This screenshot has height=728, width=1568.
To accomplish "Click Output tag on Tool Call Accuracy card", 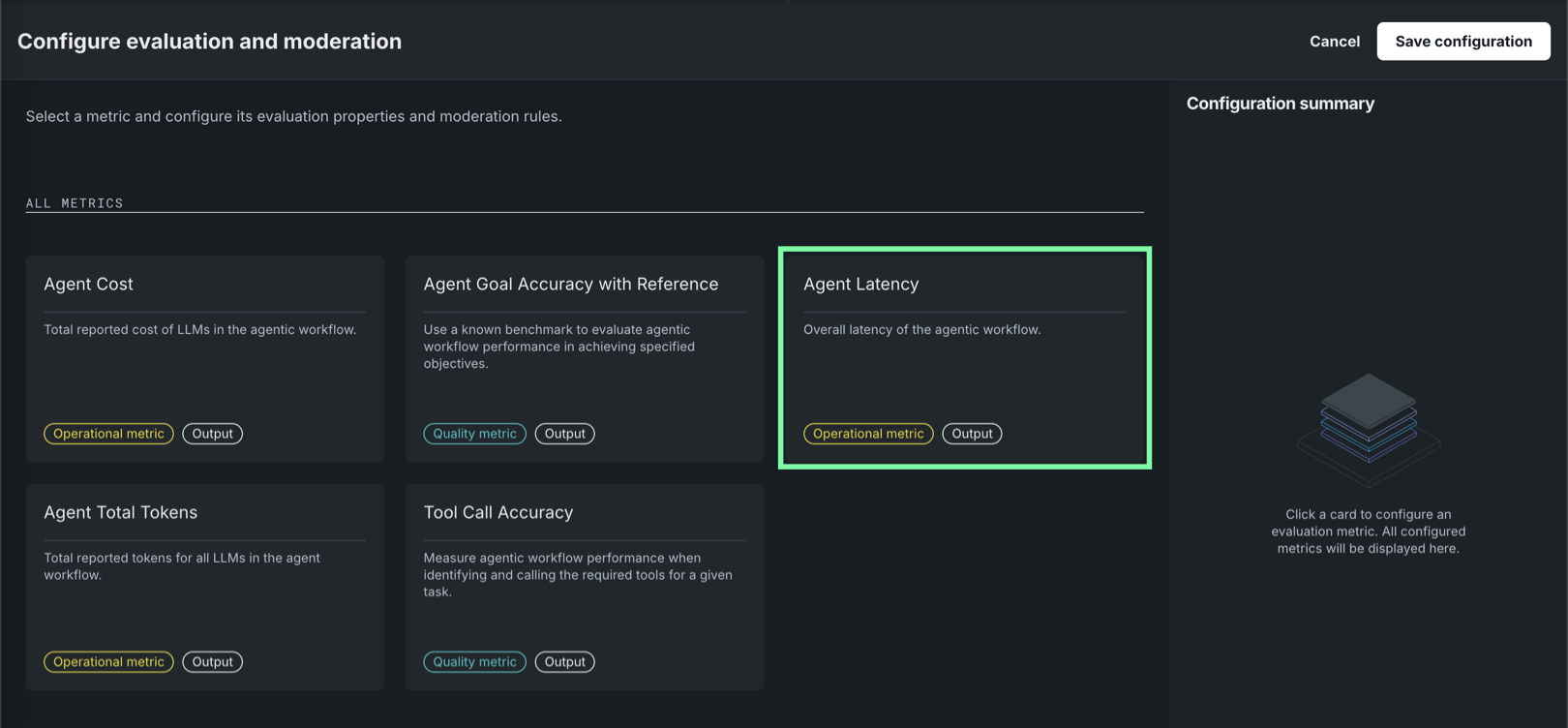I will pos(564,662).
